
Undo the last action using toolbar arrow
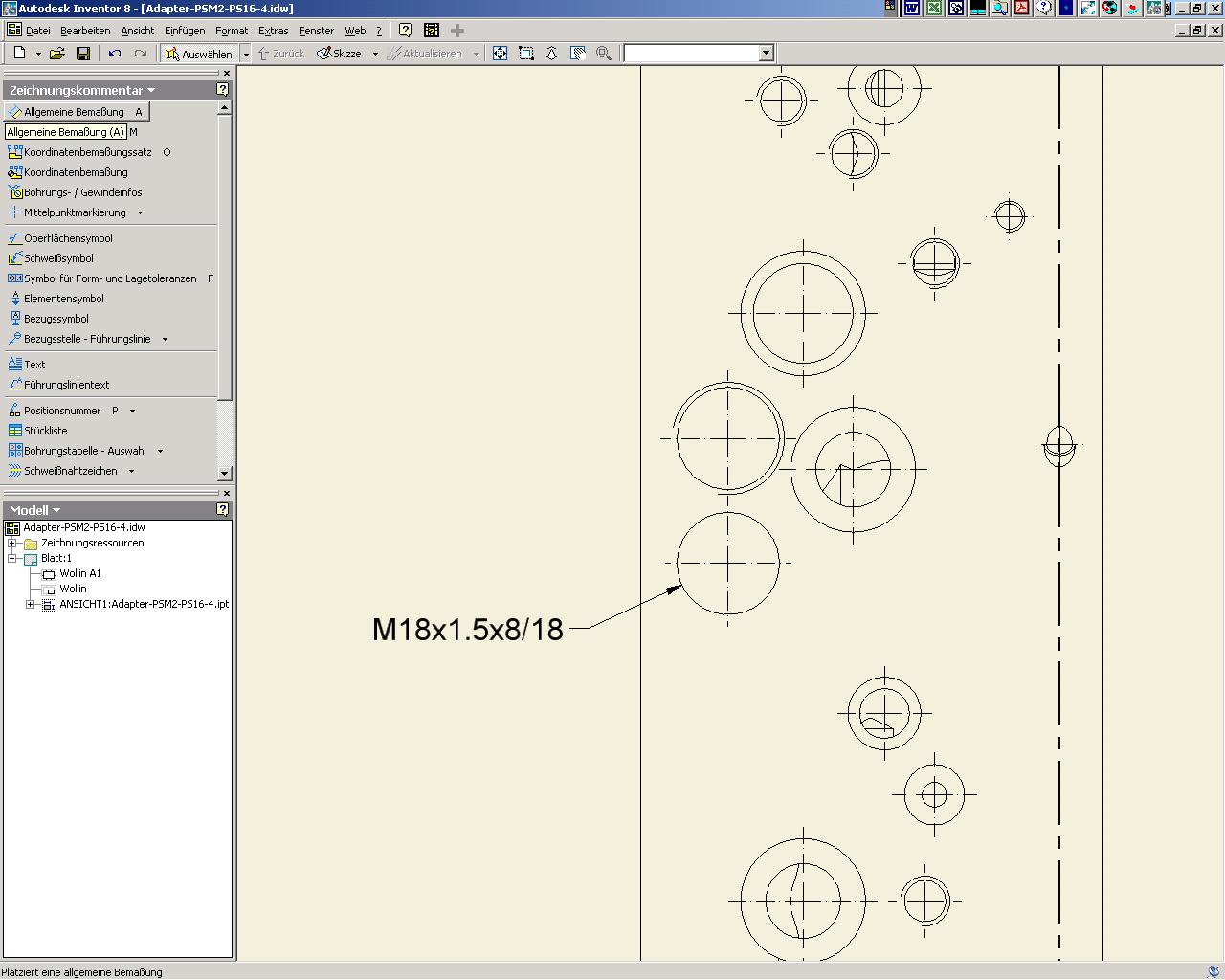pyautogui.click(x=115, y=54)
